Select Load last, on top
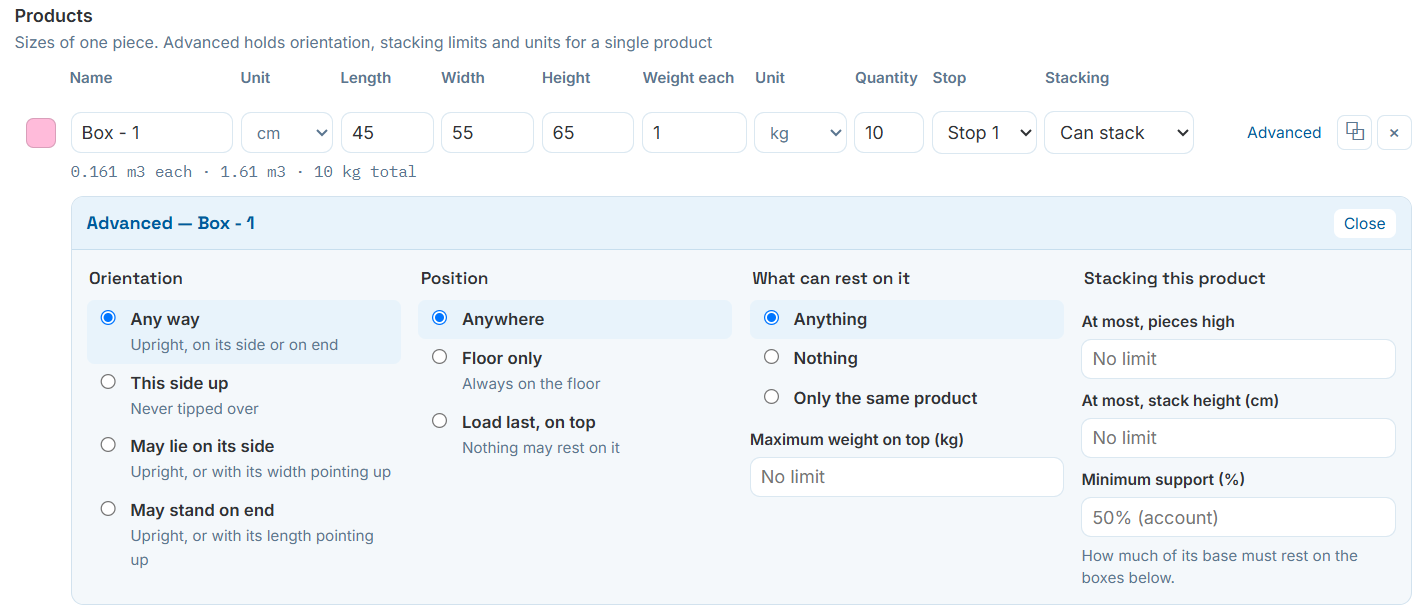 point(439,421)
